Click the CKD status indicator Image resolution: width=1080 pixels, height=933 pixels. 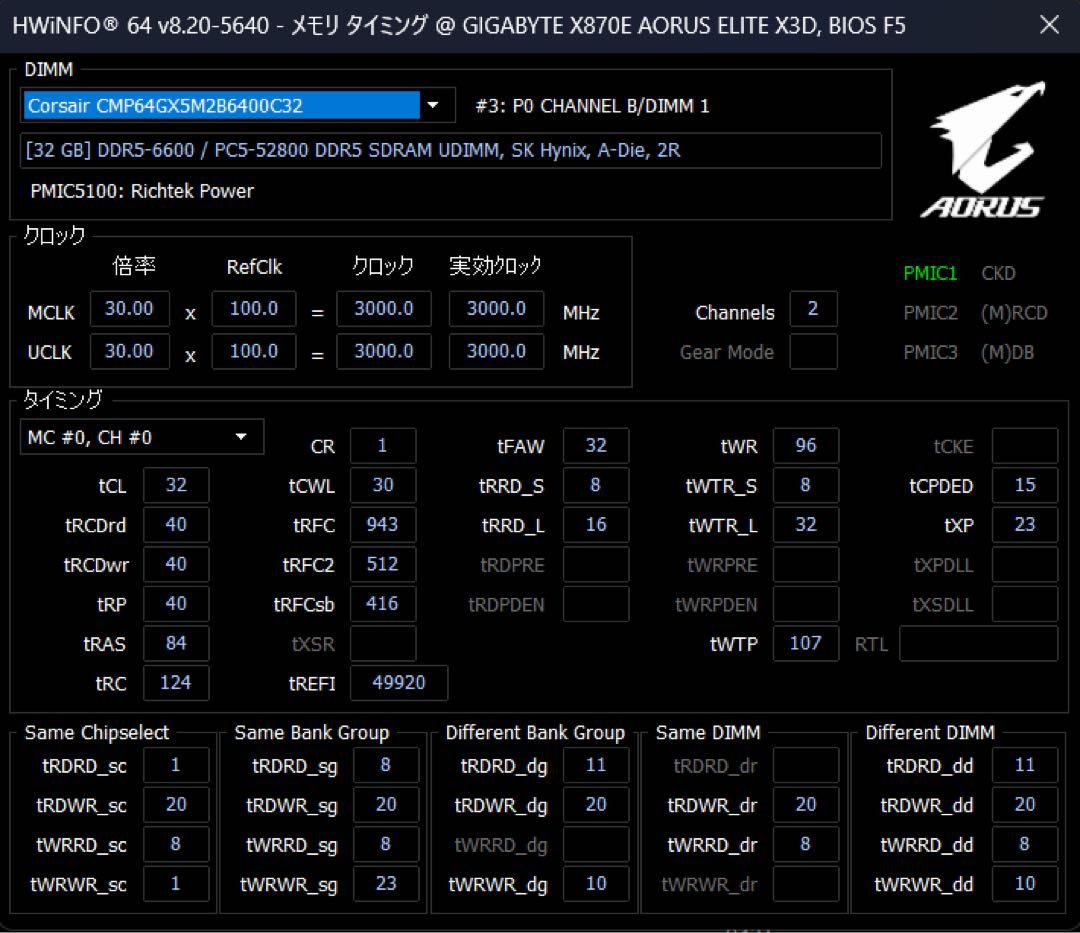[x=999, y=273]
